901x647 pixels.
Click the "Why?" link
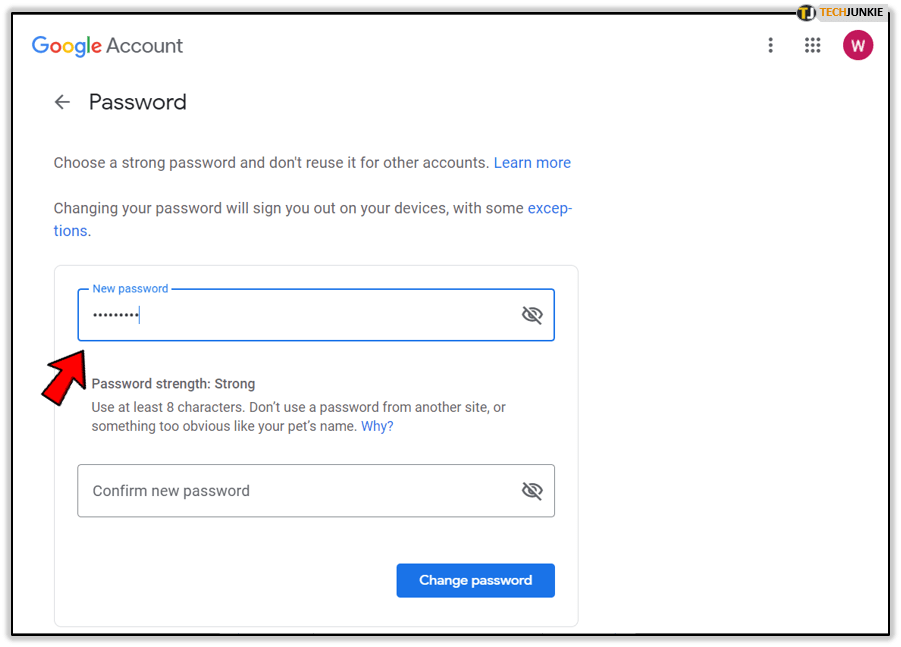click(377, 426)
